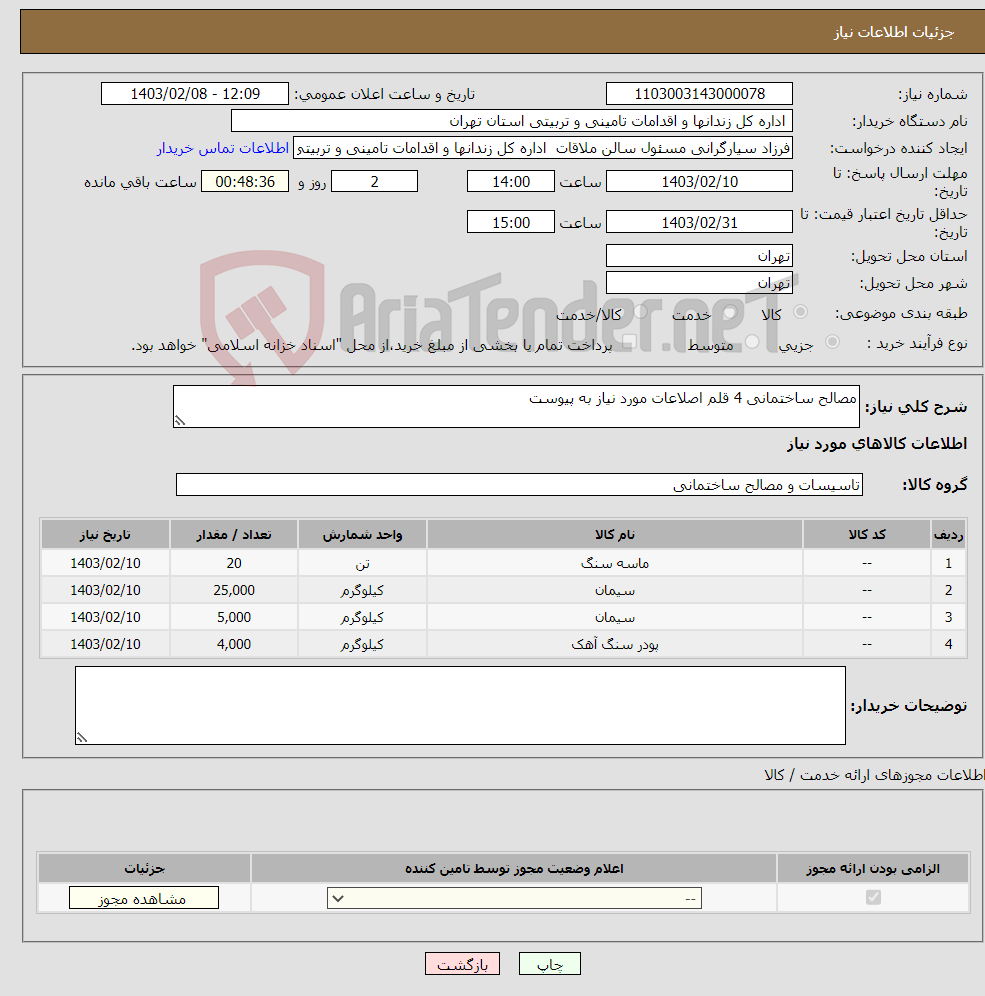Click the goods group field تاسیسات و مصالح ساختمانی
985x996 pixels.
(x=519, y=485)
